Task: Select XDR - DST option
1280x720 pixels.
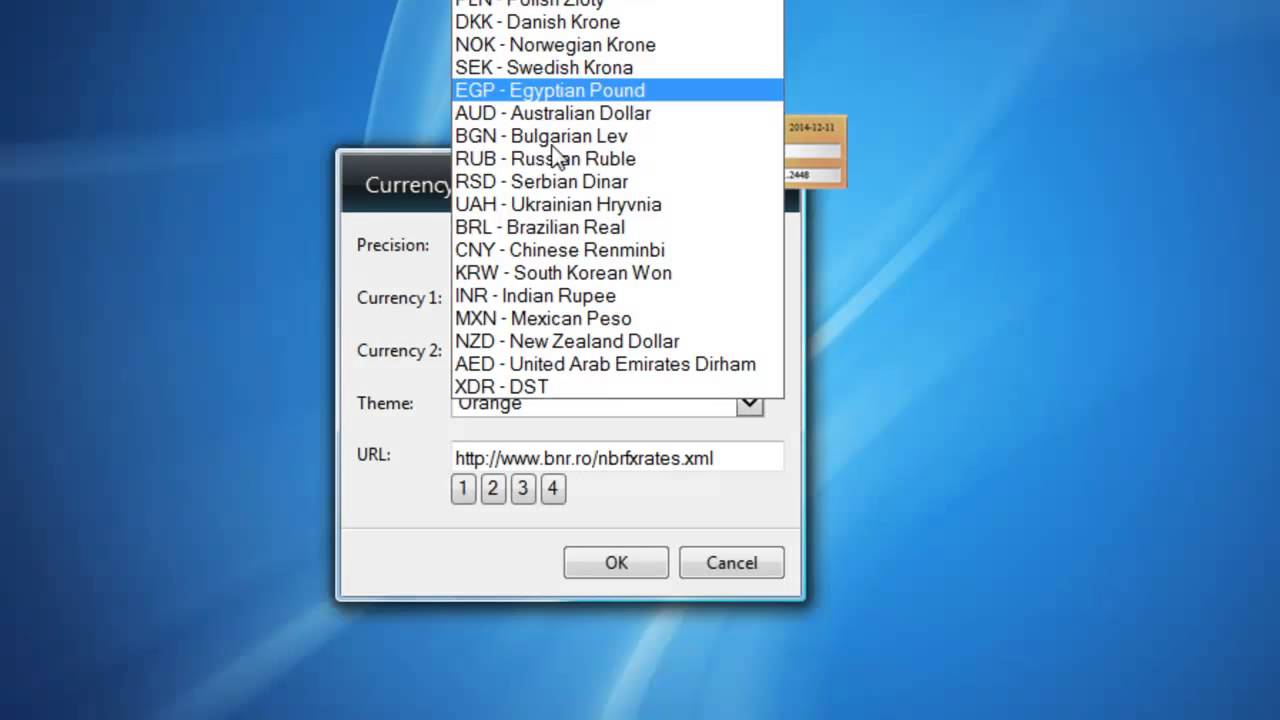Action: [x=617, y=387]
